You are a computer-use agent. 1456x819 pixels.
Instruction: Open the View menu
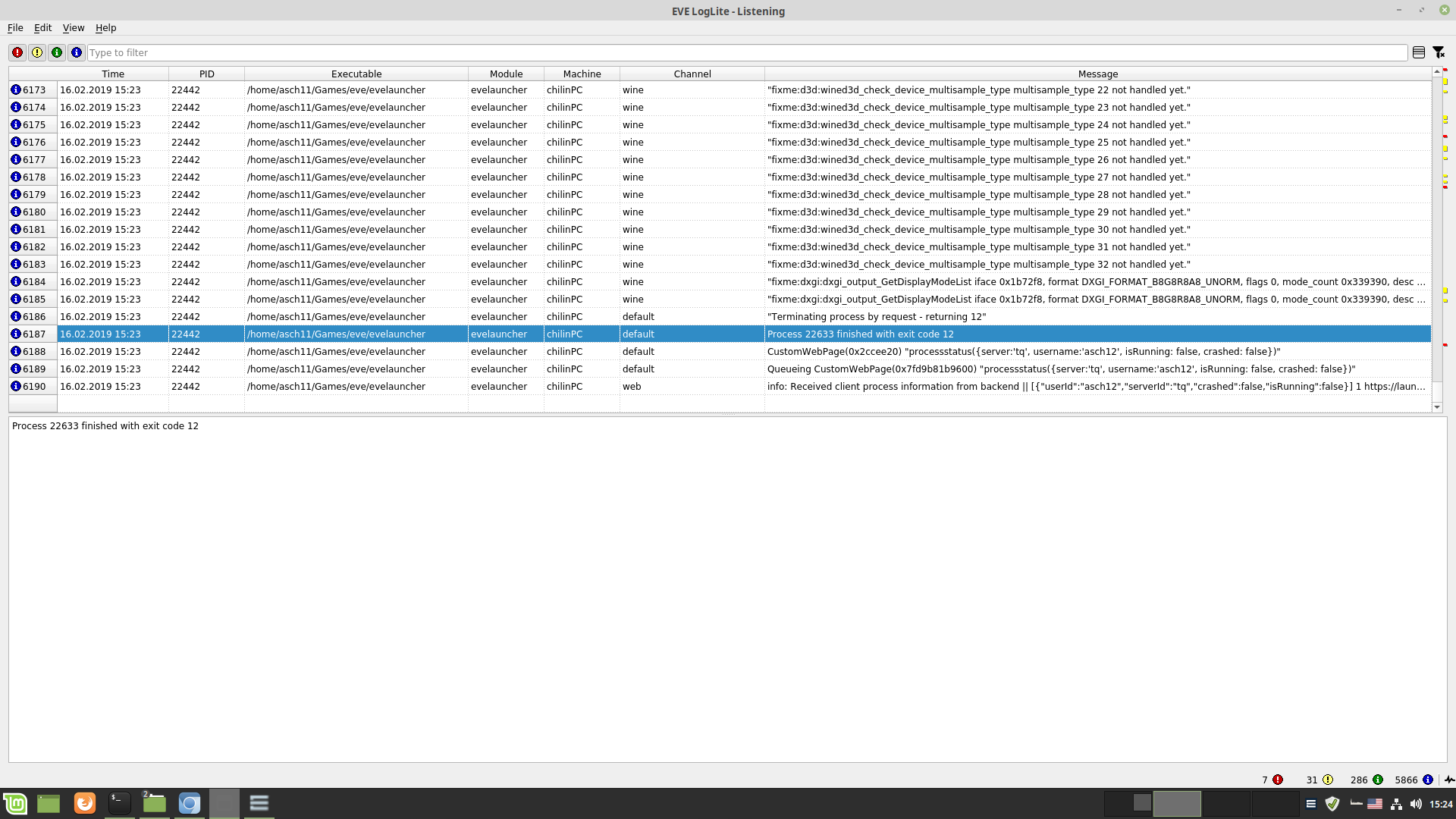tap(73, 27)
